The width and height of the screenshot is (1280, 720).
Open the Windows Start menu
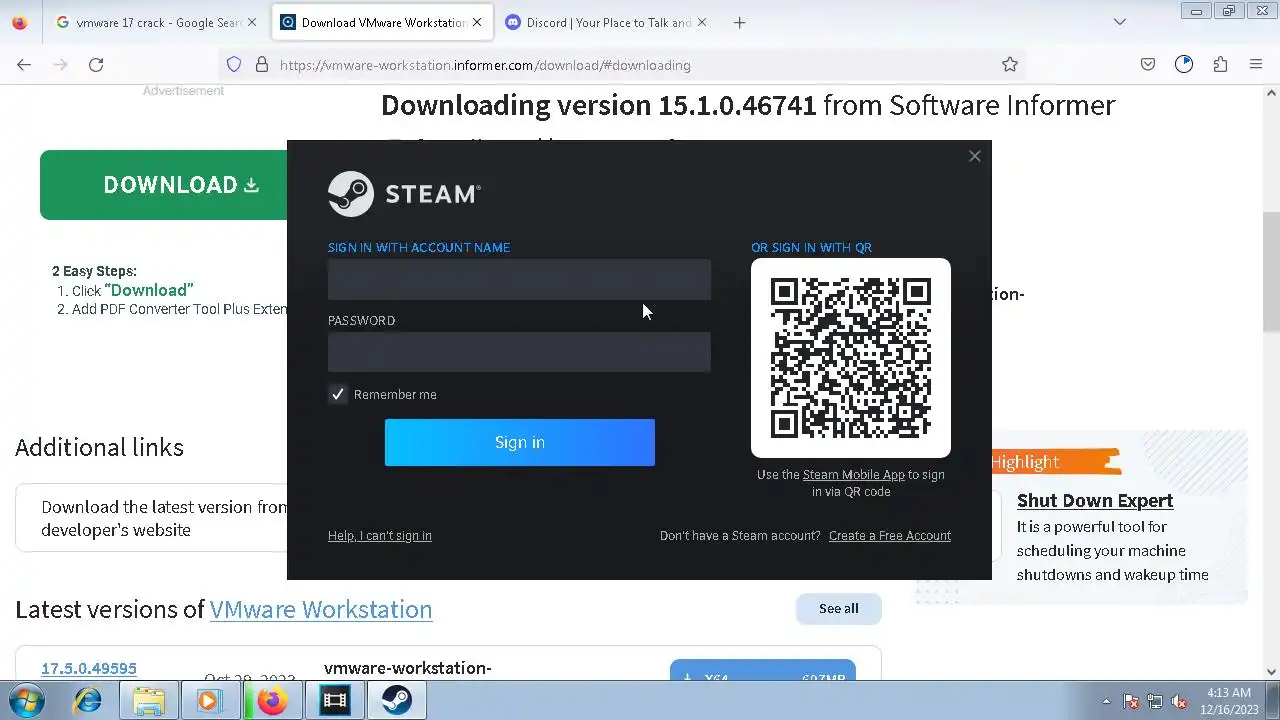tap(27, 701)
